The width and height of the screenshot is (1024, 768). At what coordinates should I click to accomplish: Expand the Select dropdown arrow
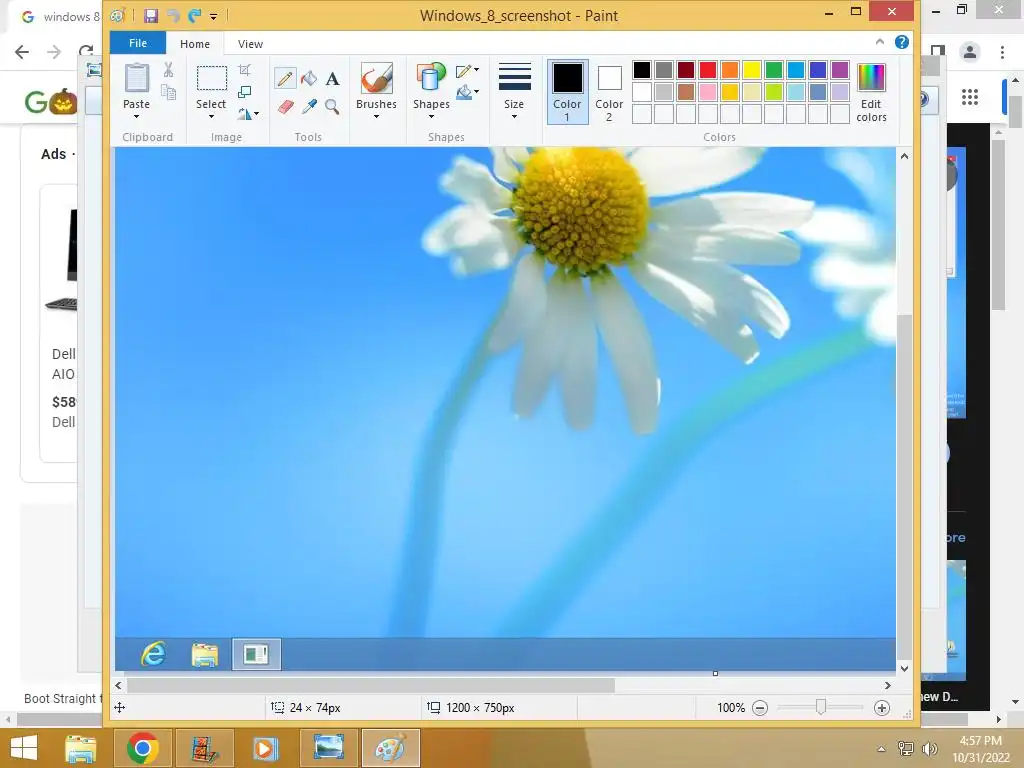[212, 117]
